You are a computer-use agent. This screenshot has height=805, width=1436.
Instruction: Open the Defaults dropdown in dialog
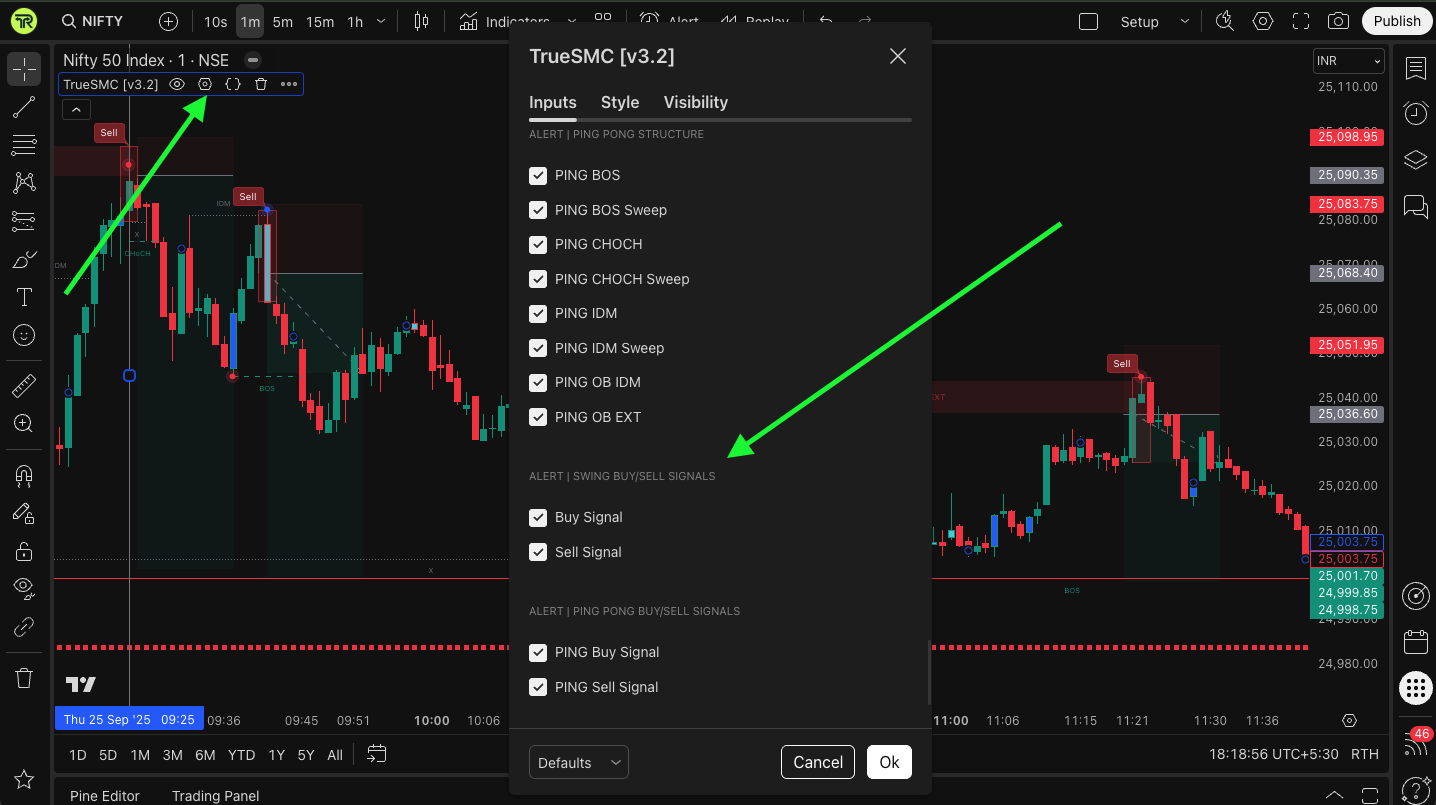pyautogui.click(x=578, y=762)
